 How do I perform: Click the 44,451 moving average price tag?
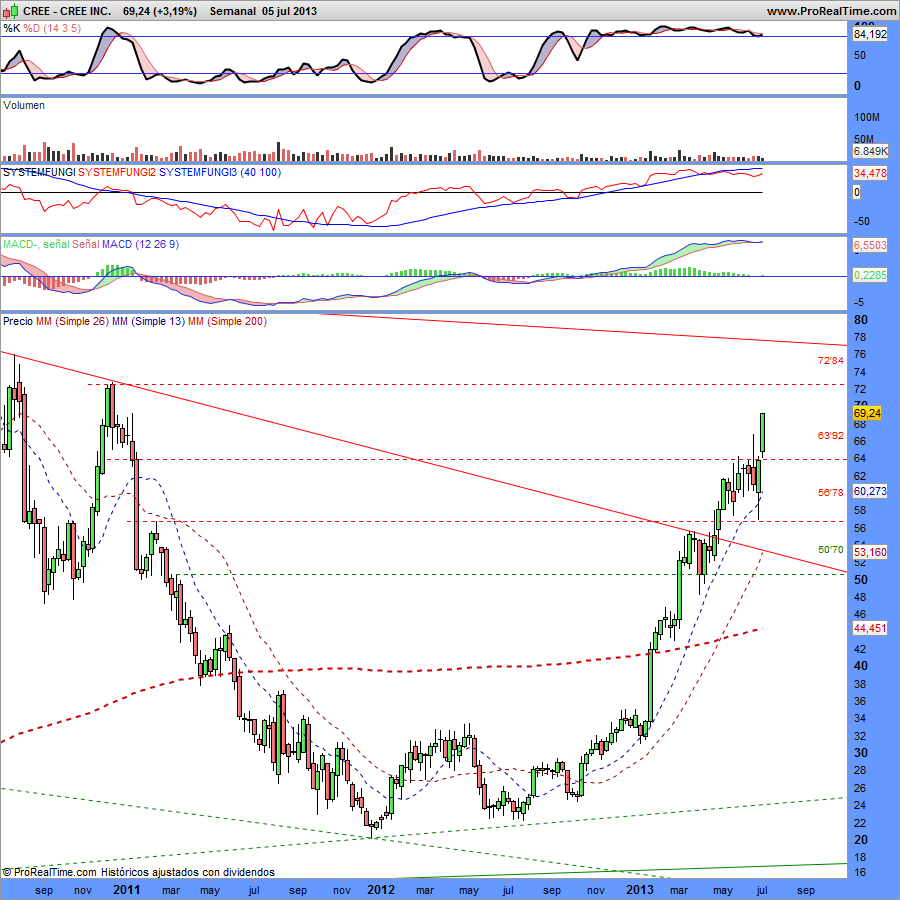pyautogui.click(x=866, y=628)
